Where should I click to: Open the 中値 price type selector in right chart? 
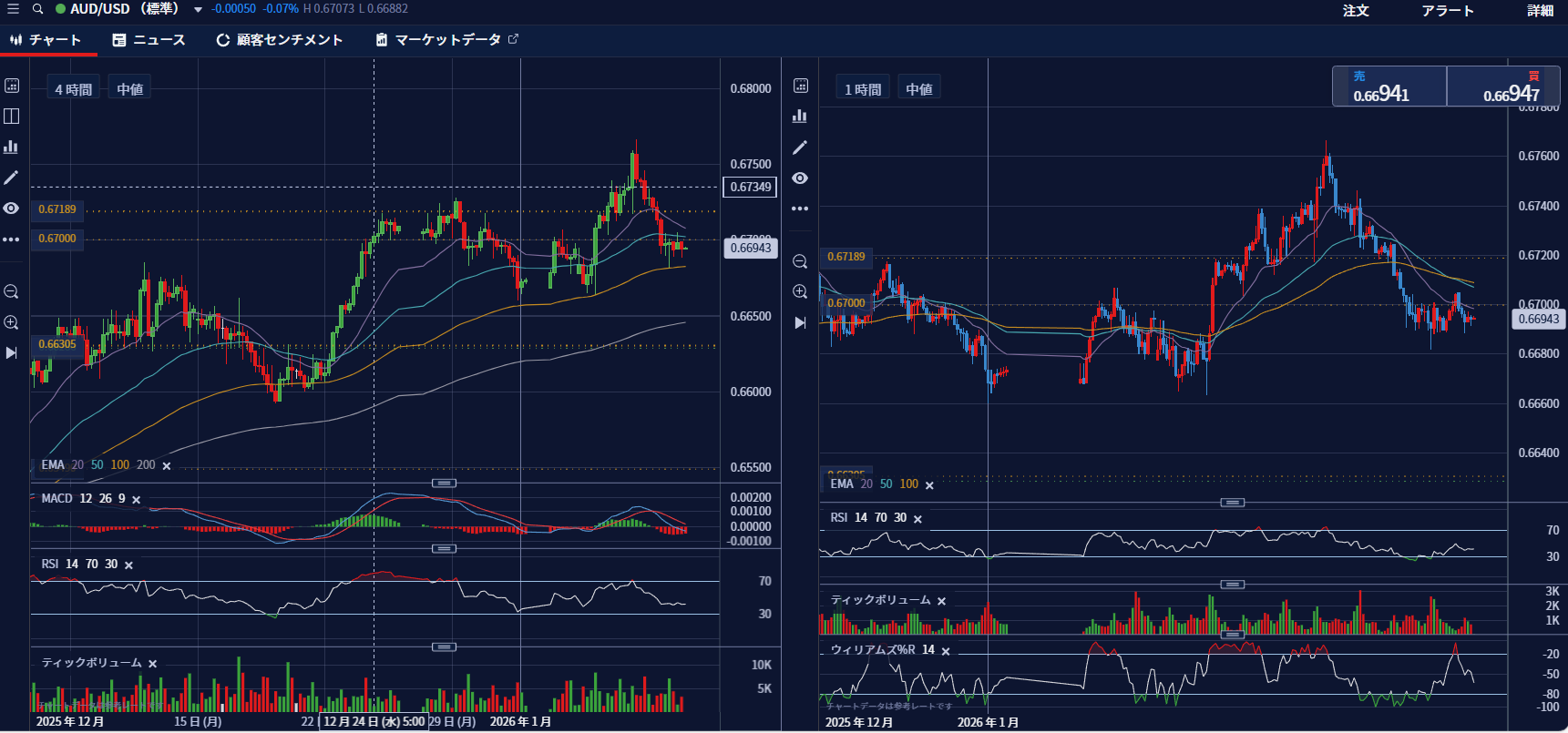919,89
